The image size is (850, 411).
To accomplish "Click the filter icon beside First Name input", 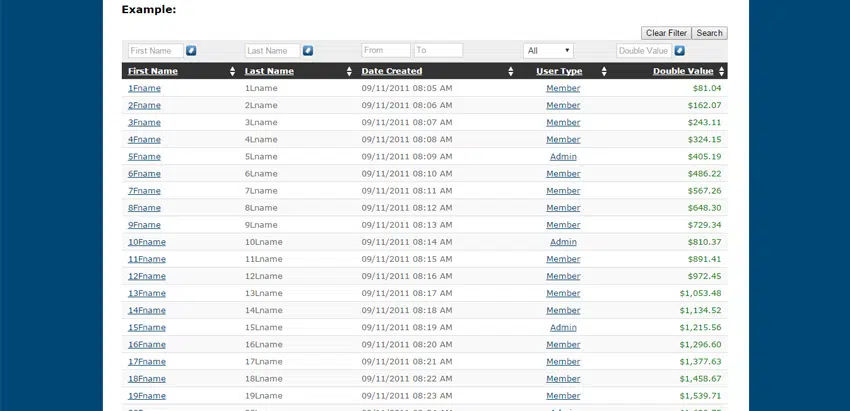I will tap(191, 50).
